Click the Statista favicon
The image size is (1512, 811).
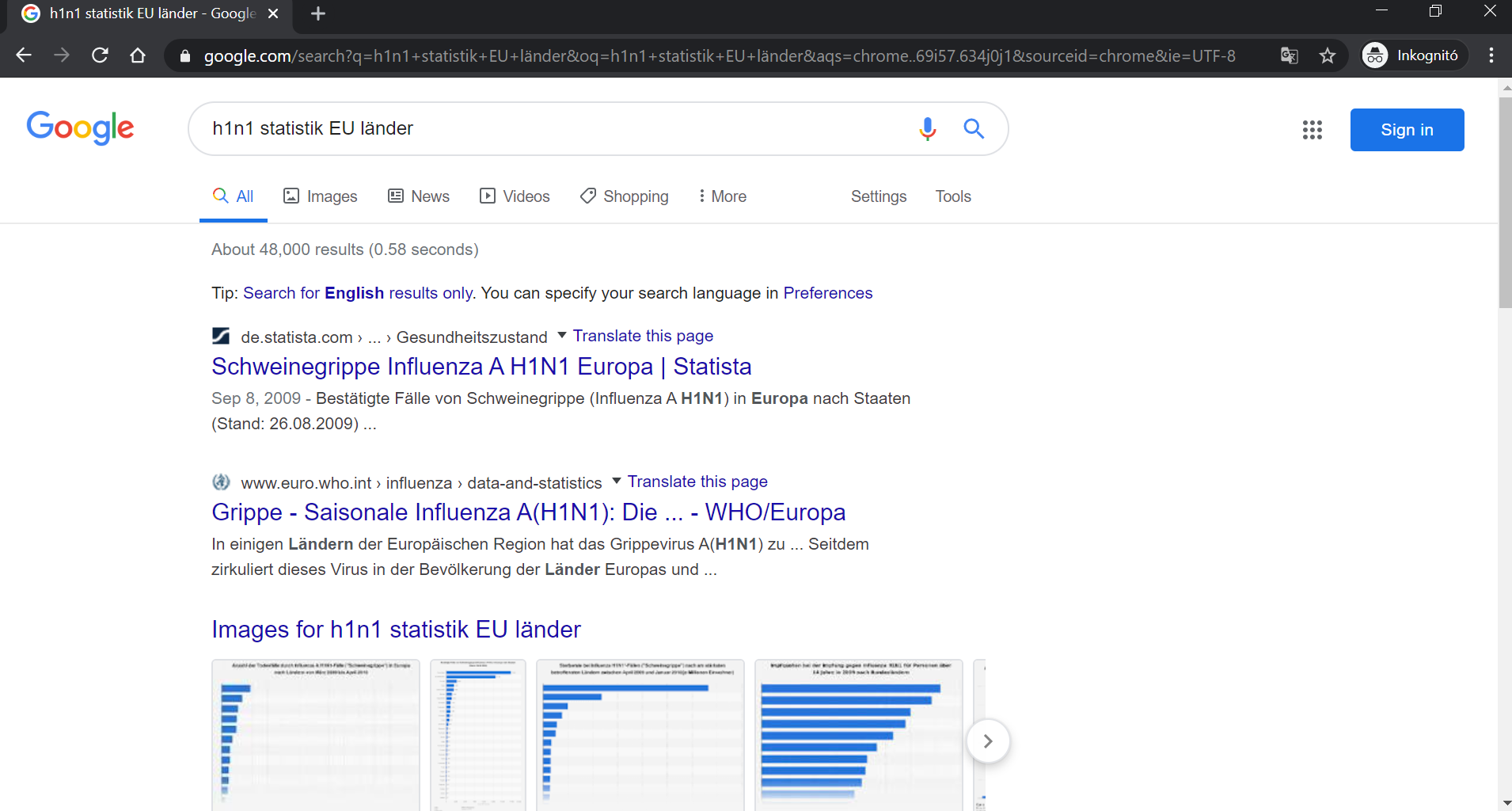[x=221, y=336]
